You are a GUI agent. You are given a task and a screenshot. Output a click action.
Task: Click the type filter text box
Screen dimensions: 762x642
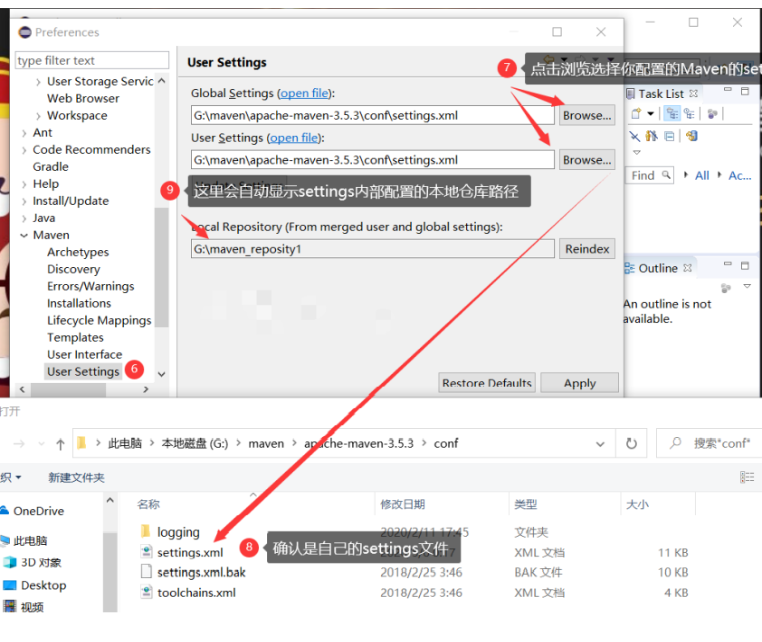pos(92,60)
